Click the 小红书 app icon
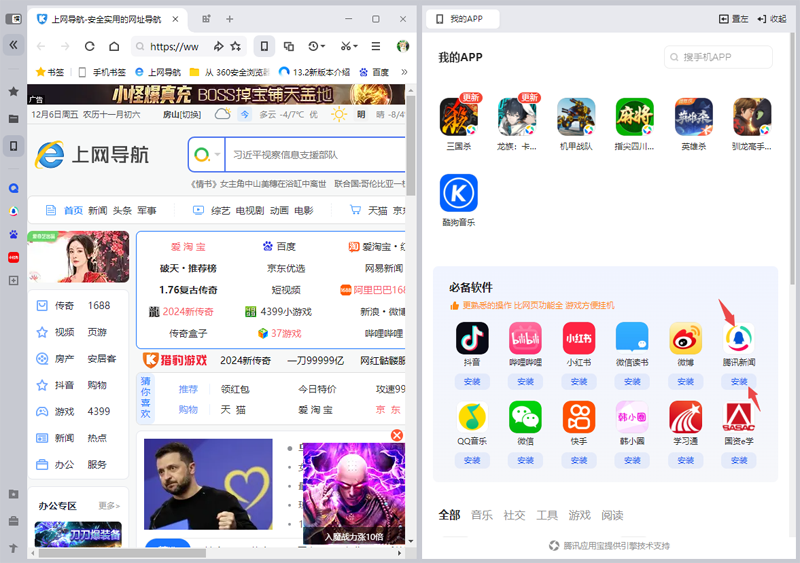This screenshot has width=800, height=563. pyautogui.click(x=579, y=338)
